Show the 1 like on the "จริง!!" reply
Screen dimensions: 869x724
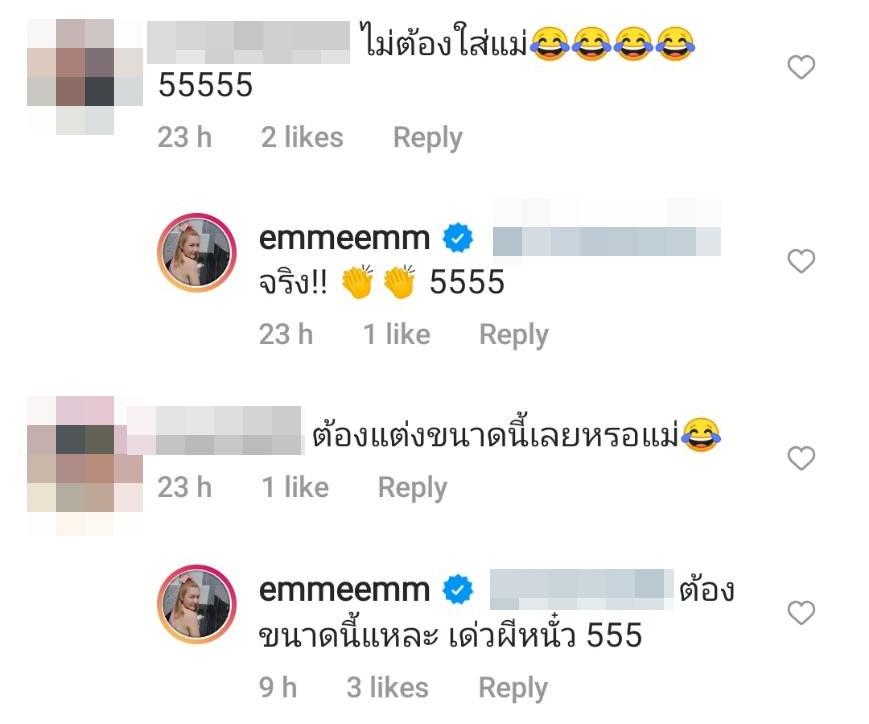click(x=396, y=335)
